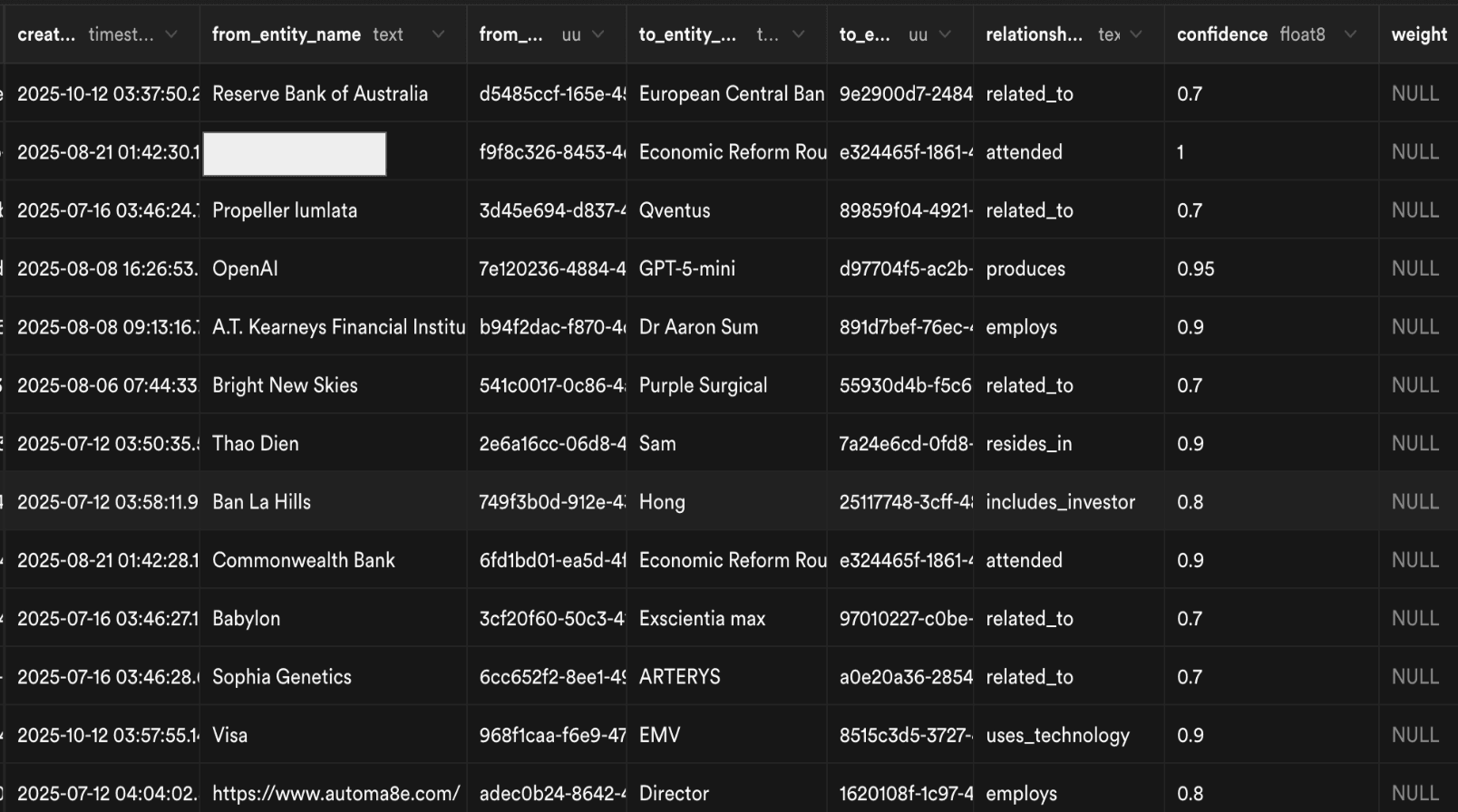Click the 9e2900d7-2484 to-entity ID cell

click(x=900, y=93)
